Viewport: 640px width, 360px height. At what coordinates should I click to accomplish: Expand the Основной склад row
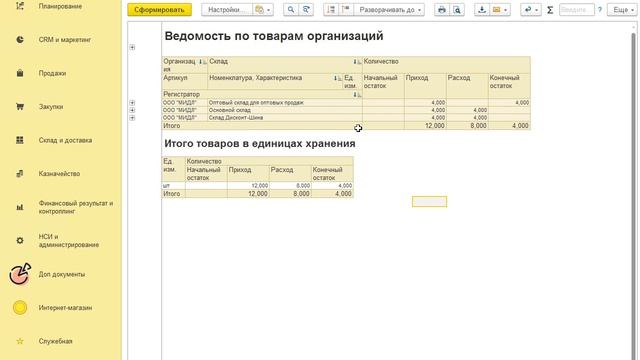(132, 110)
